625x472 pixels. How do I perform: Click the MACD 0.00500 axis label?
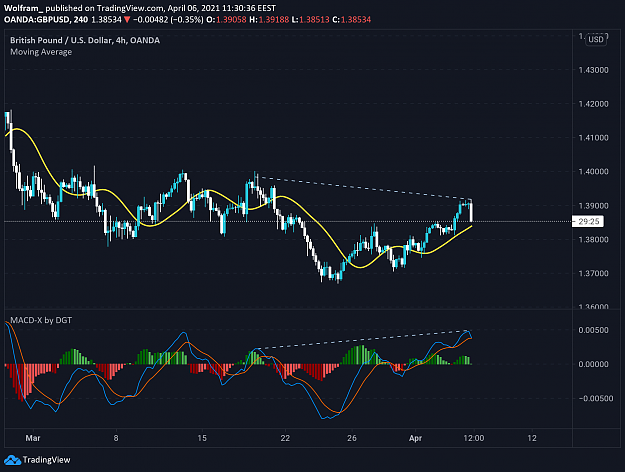[x=594, y=330]
